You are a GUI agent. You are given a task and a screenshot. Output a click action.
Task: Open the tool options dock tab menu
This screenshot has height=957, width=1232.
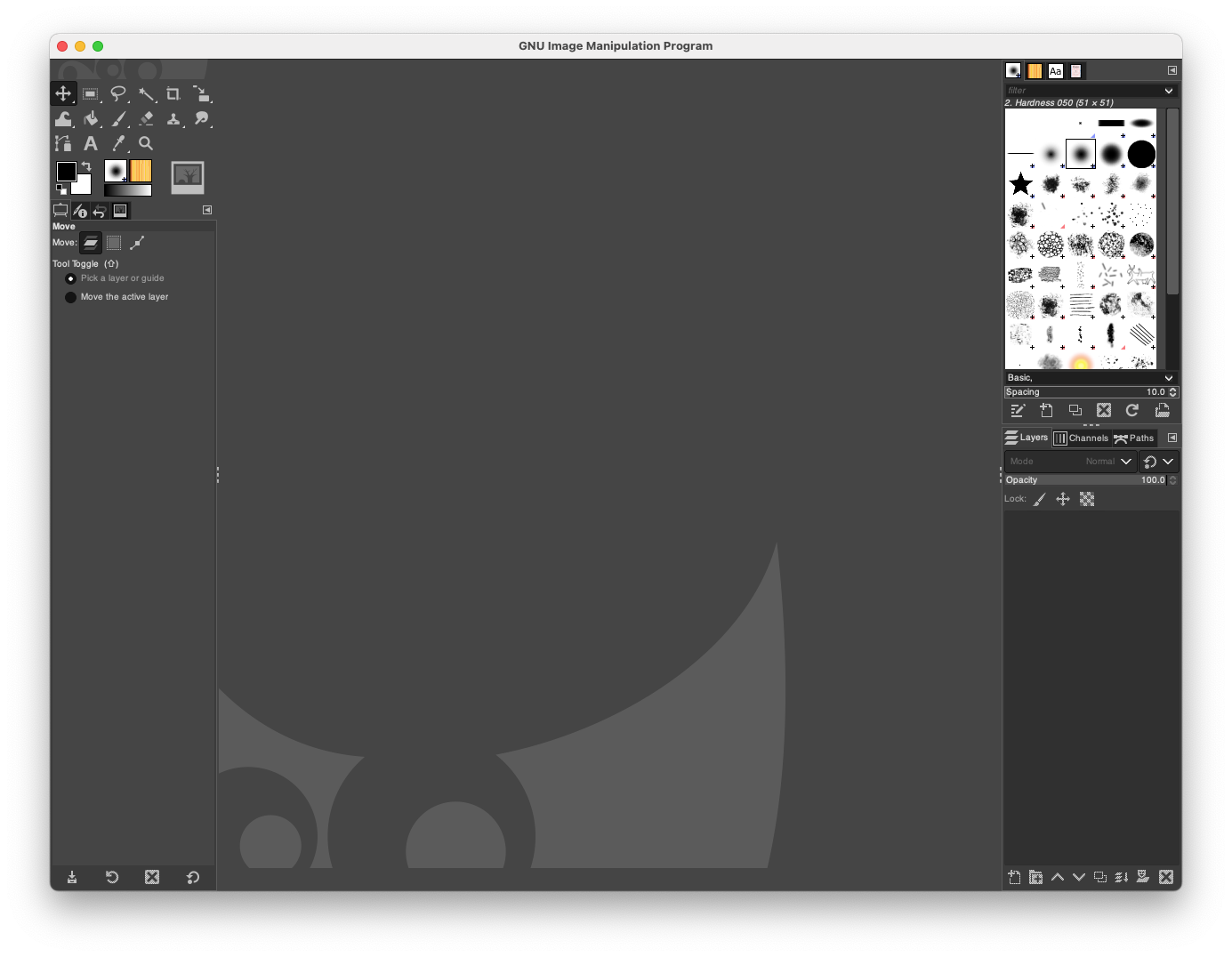207,210
